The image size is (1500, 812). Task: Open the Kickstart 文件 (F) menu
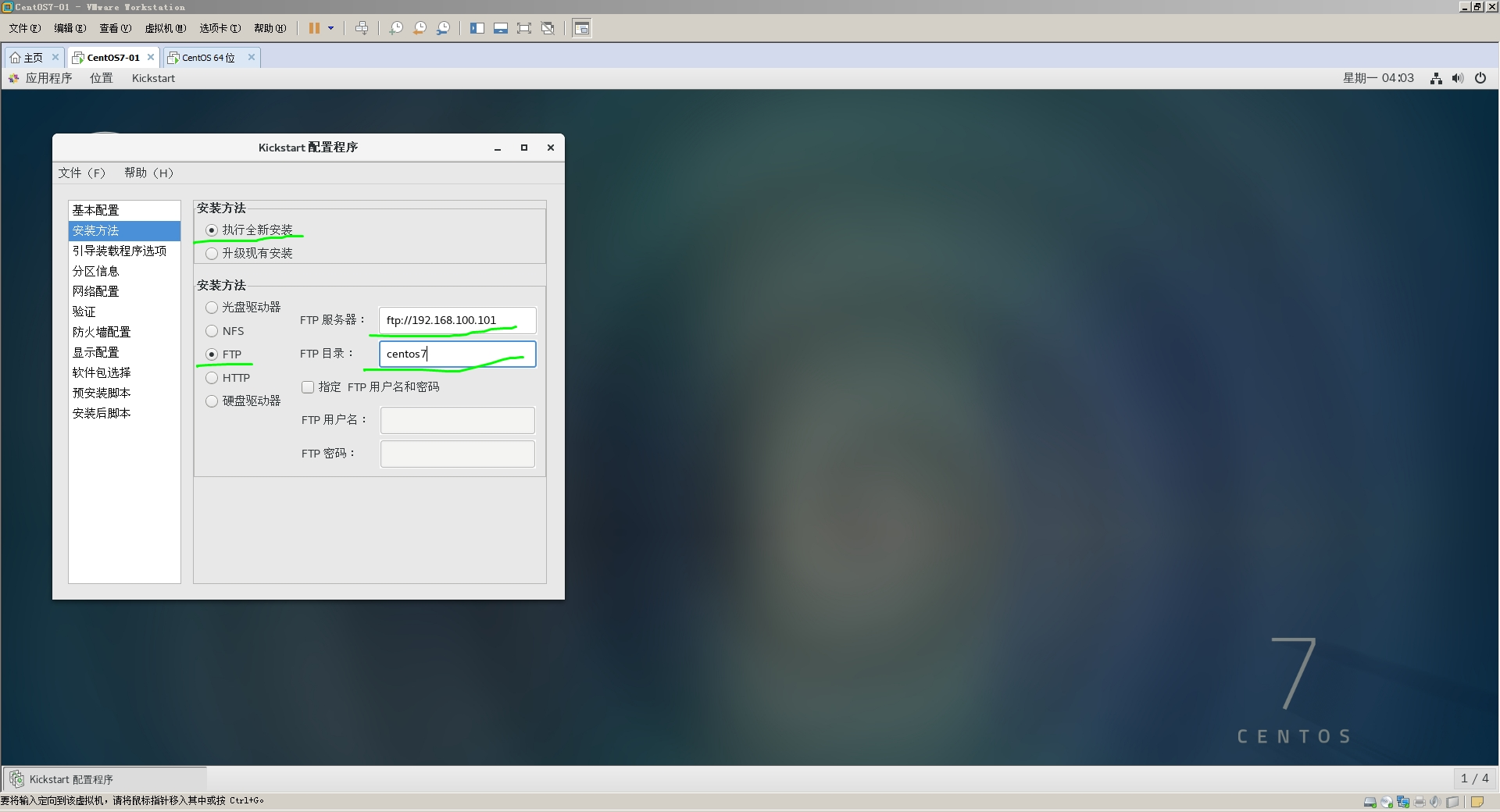[x=81, y=173]
